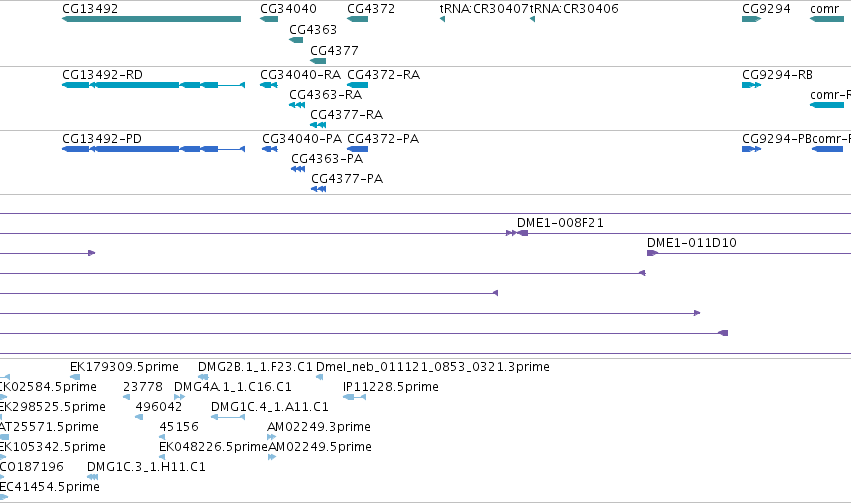
Task: Select AM02249.5prime label
Action: tap(320, 447)
